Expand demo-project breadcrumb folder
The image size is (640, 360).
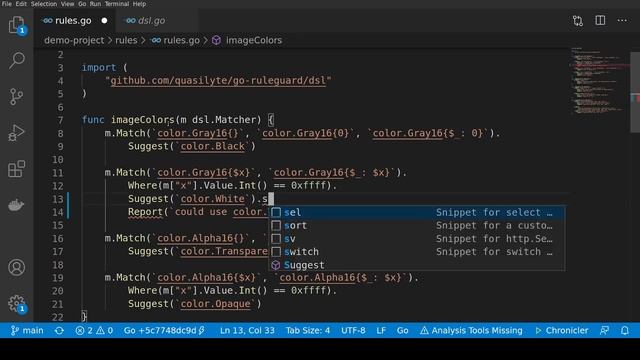pos(74,40)
